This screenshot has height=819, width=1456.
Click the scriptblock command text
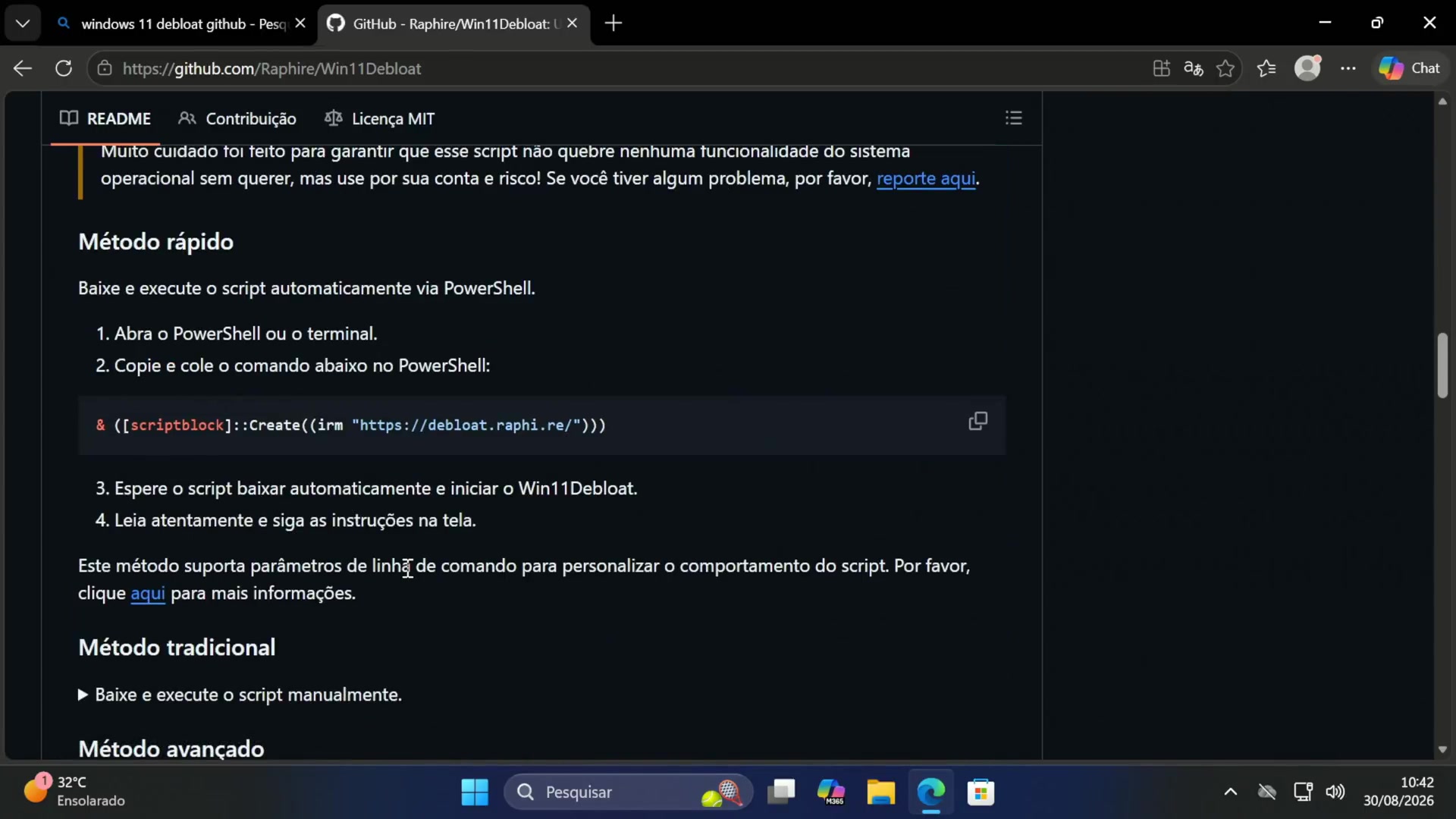click(x=351, y=425)
